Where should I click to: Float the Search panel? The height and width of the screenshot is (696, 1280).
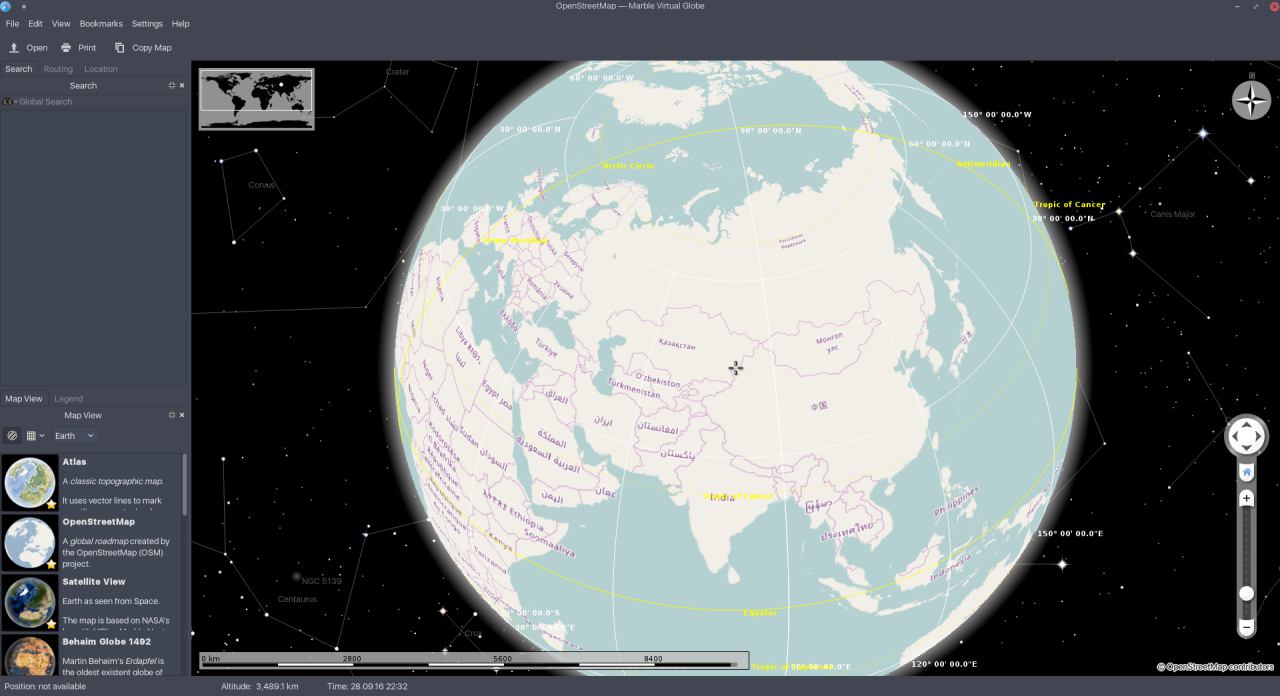(x=172, y=85)
